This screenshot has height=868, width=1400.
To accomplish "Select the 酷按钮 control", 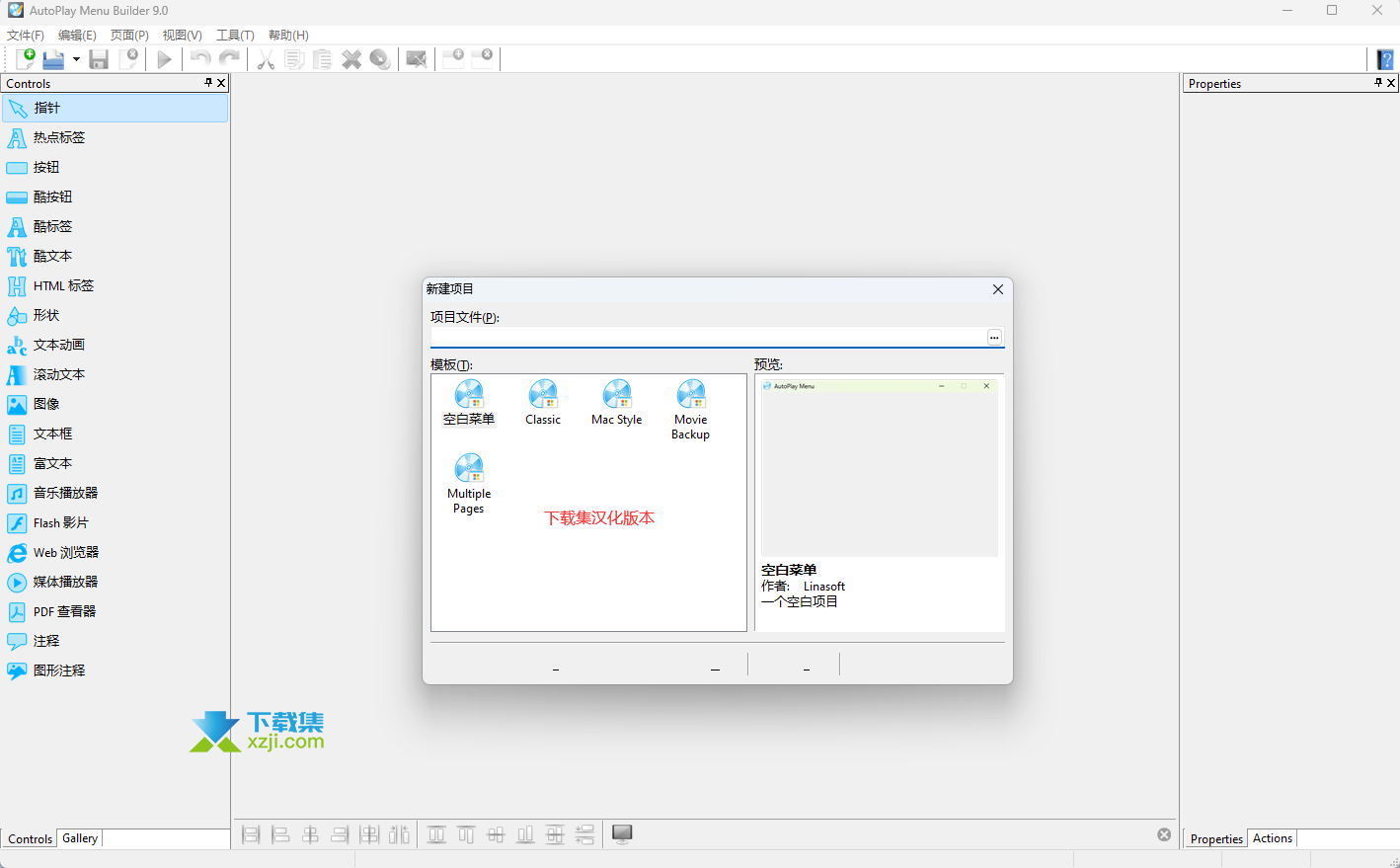I will [x=116, y=197].
